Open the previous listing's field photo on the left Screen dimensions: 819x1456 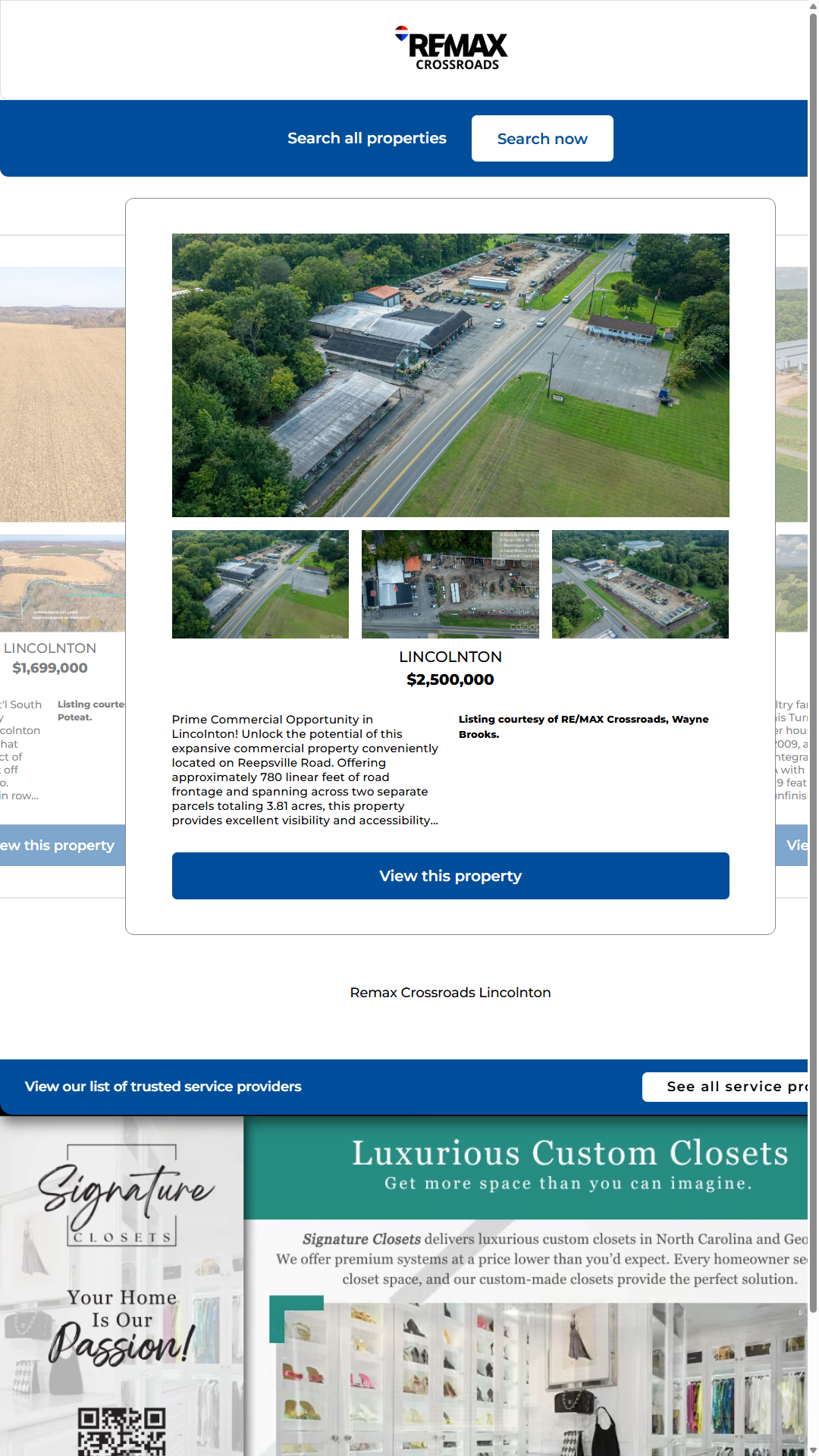point(62,394)
